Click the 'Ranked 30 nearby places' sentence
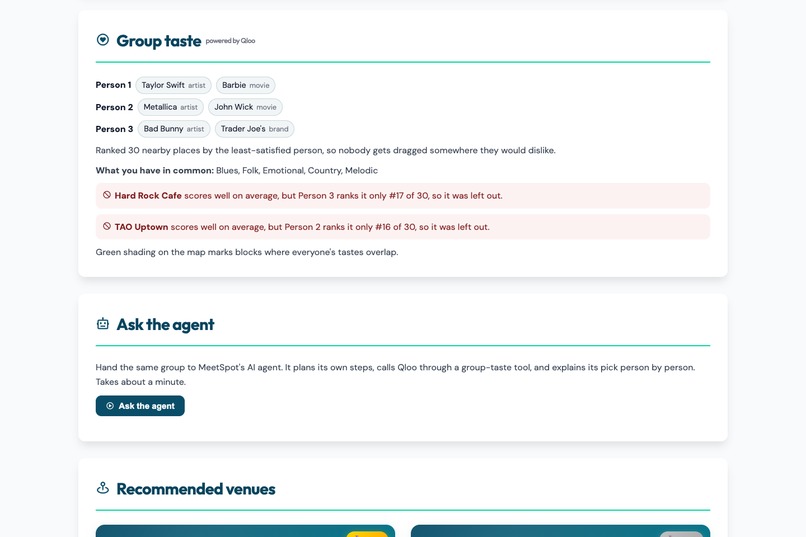 325,150
